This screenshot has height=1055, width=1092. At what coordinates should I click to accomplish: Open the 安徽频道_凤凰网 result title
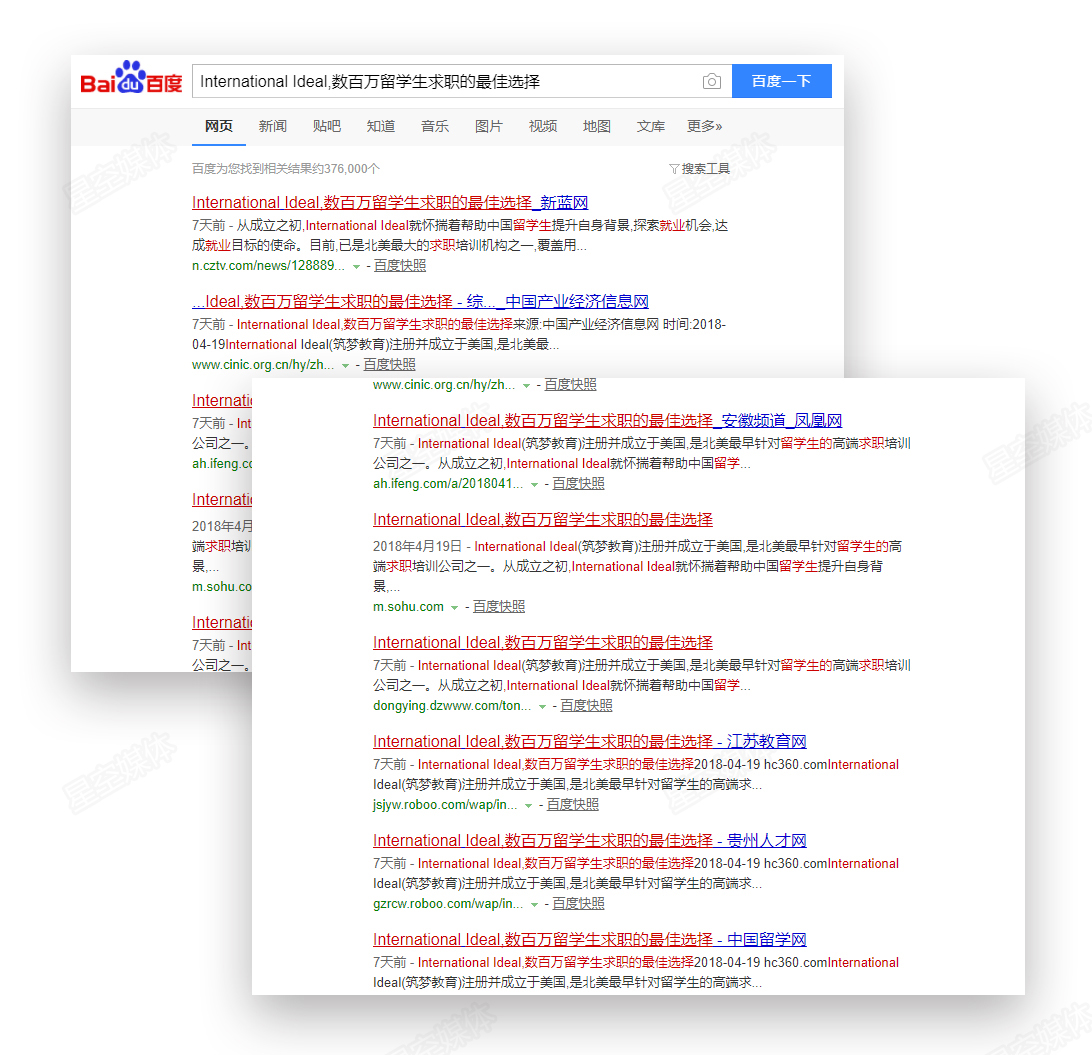coord(607,421)
